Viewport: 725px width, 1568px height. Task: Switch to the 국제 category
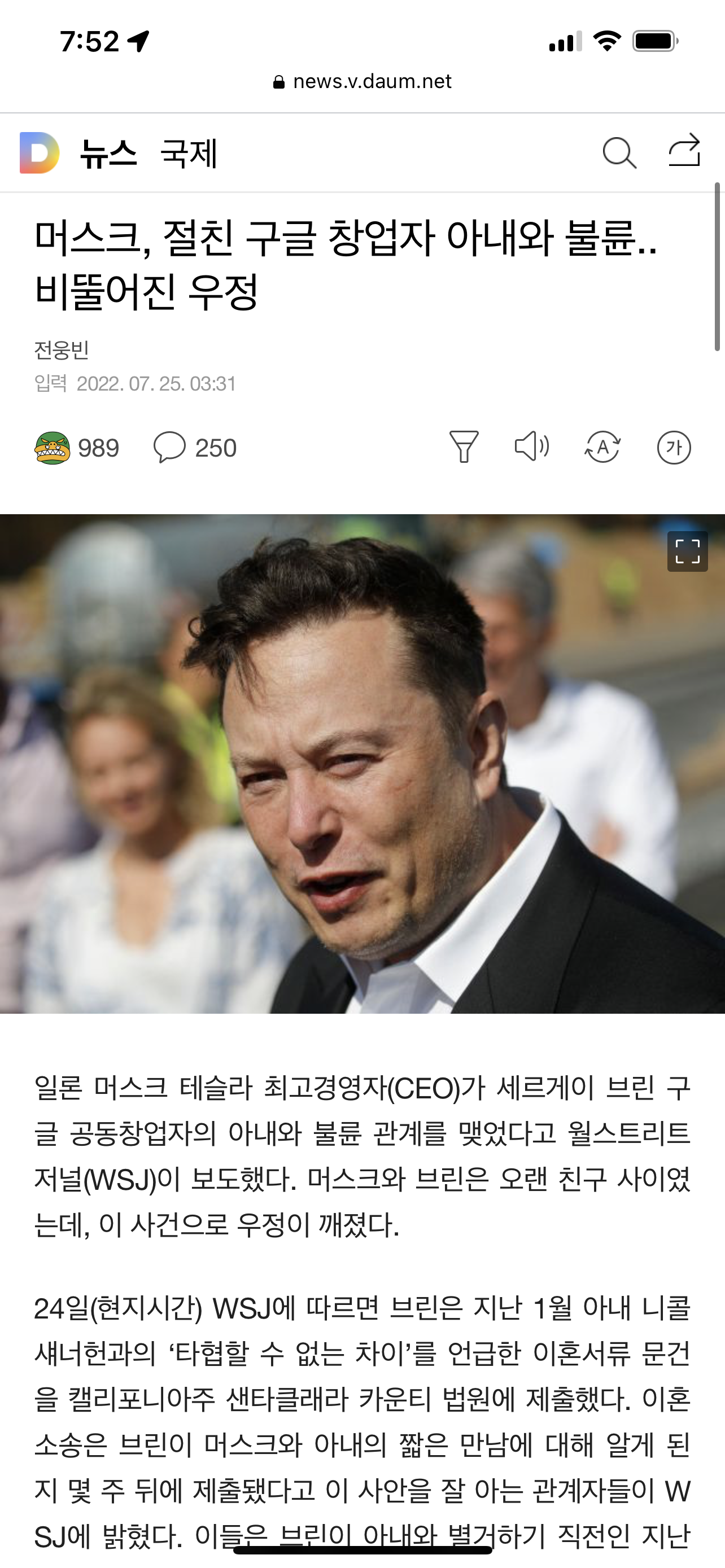click(189, 153)
